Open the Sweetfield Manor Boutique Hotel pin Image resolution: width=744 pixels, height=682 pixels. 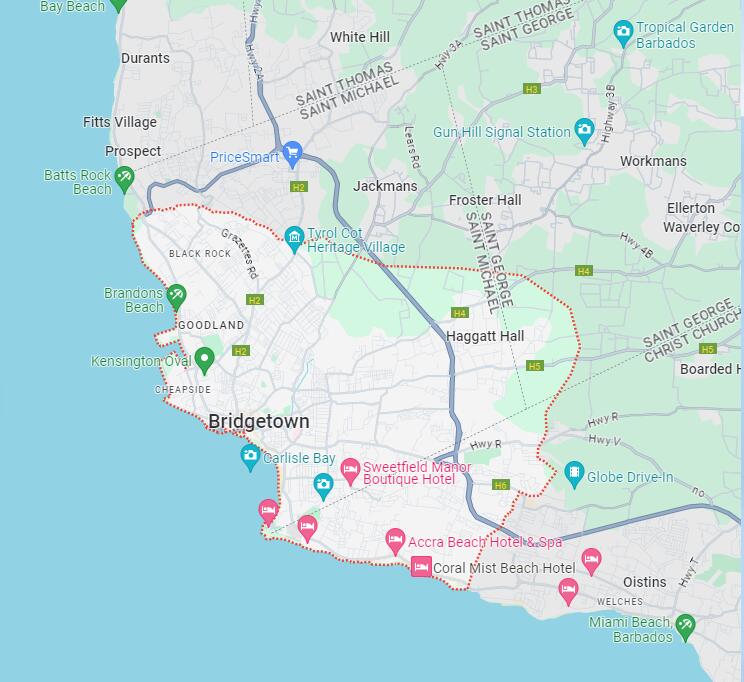click(350, 471)
